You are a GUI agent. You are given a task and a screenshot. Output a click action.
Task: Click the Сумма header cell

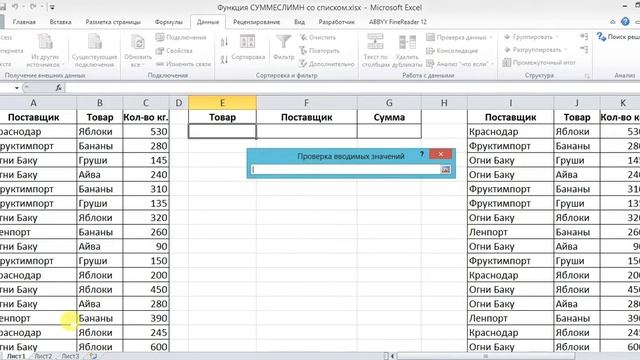point(389,117)
